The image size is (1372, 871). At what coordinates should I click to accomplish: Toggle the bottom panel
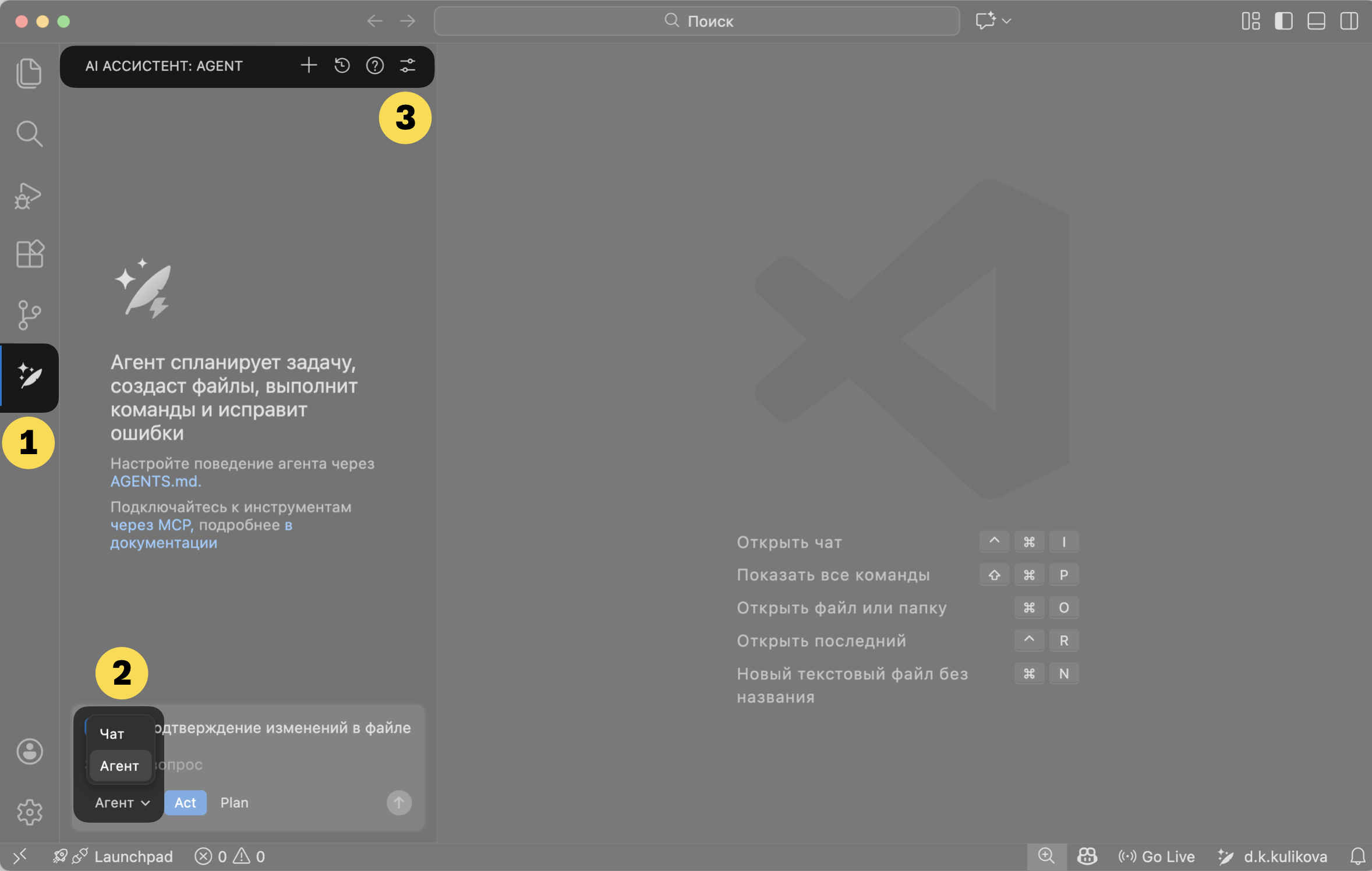(x=1316, y=21)
